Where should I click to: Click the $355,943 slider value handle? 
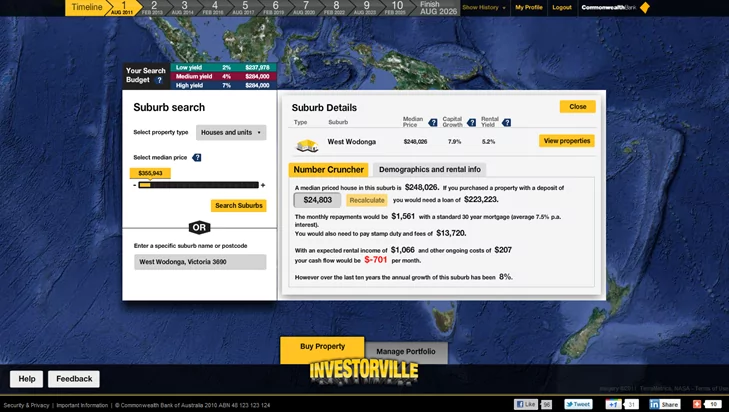pos(150,173)
